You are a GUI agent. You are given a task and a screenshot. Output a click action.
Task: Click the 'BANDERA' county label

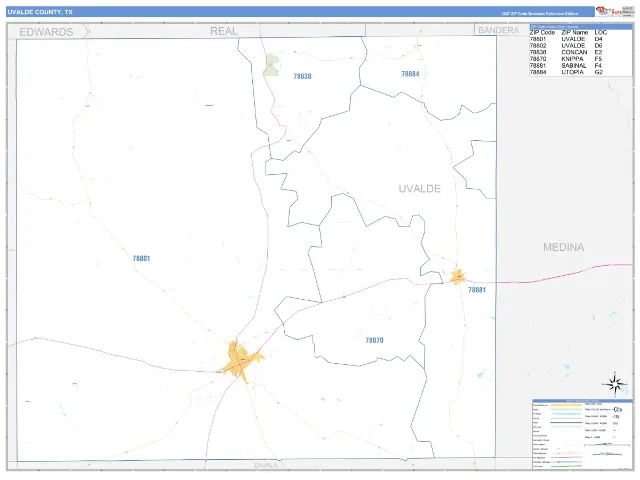point(498,30)
